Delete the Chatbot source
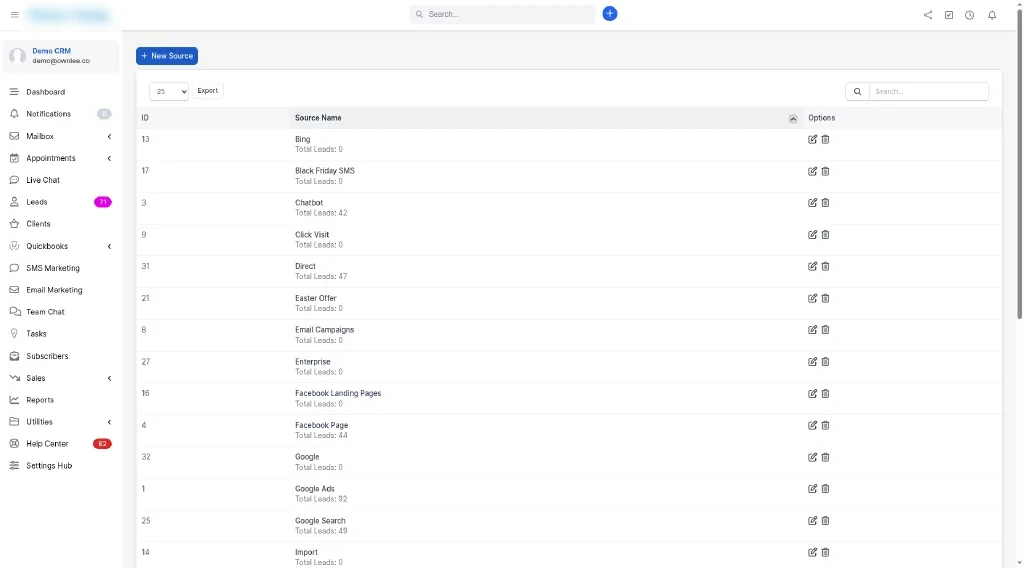1024x568 pixels. [825, 202]
